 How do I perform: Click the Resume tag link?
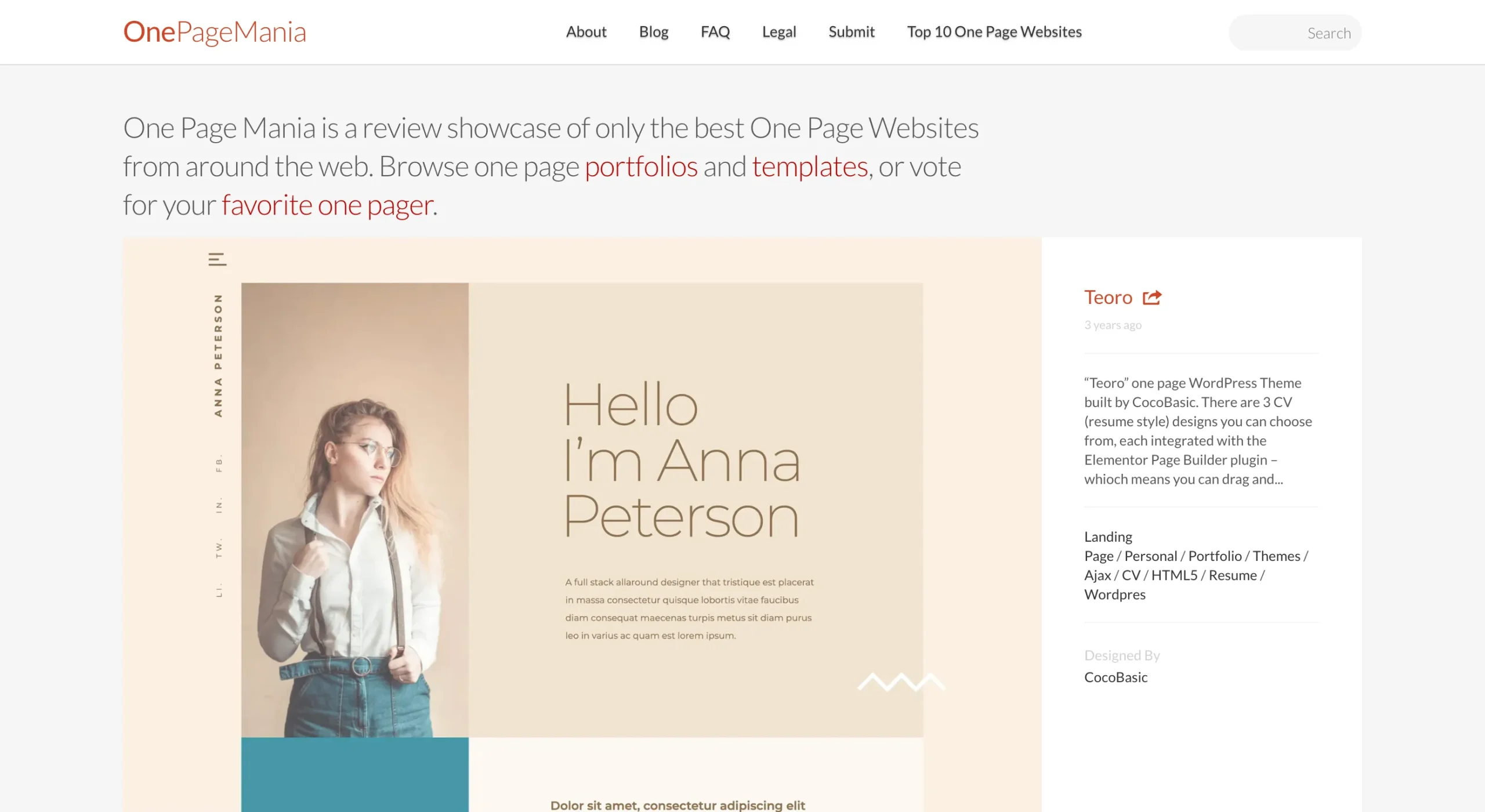coord(1233,575)
